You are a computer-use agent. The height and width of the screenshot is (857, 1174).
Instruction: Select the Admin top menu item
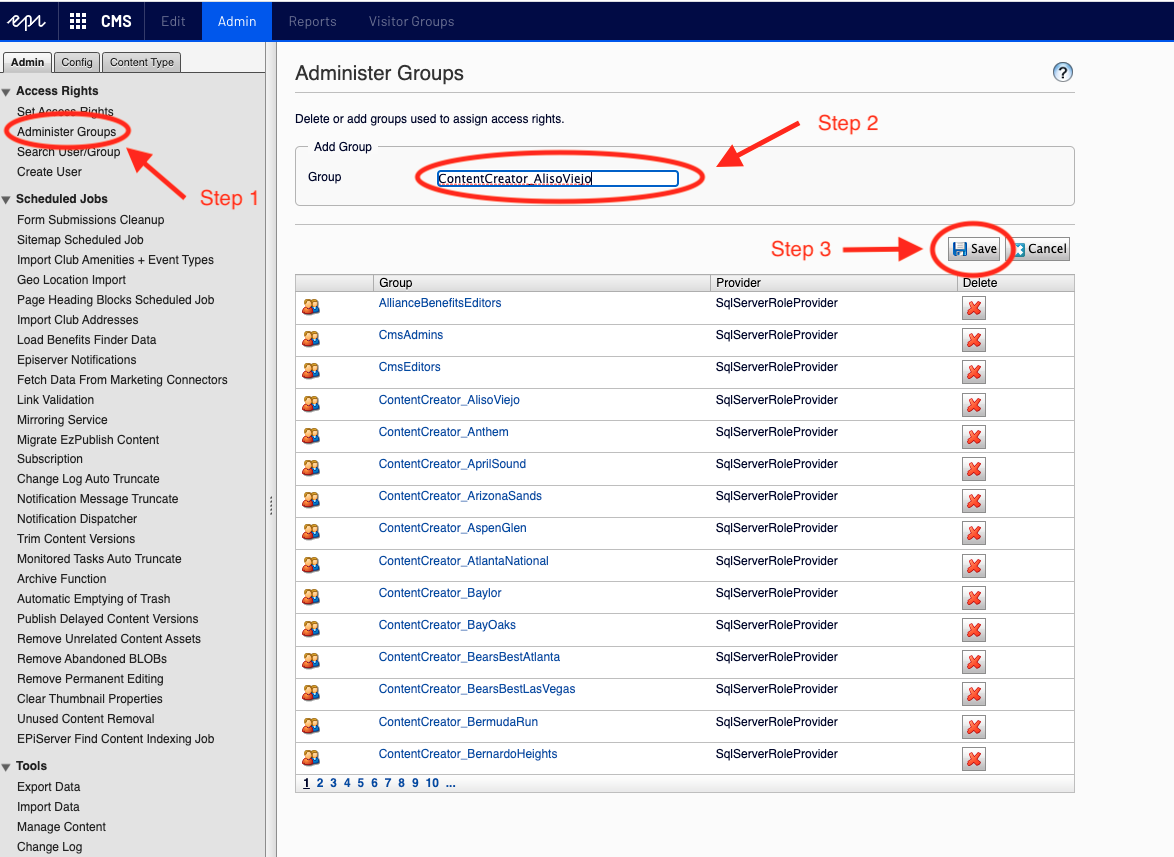click(237, 22)
